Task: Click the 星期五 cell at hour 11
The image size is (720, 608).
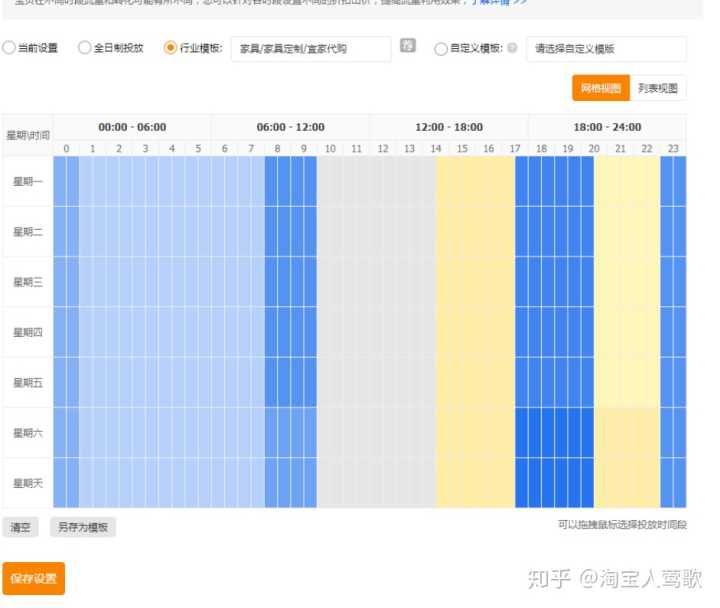Action: pos(356,382)
